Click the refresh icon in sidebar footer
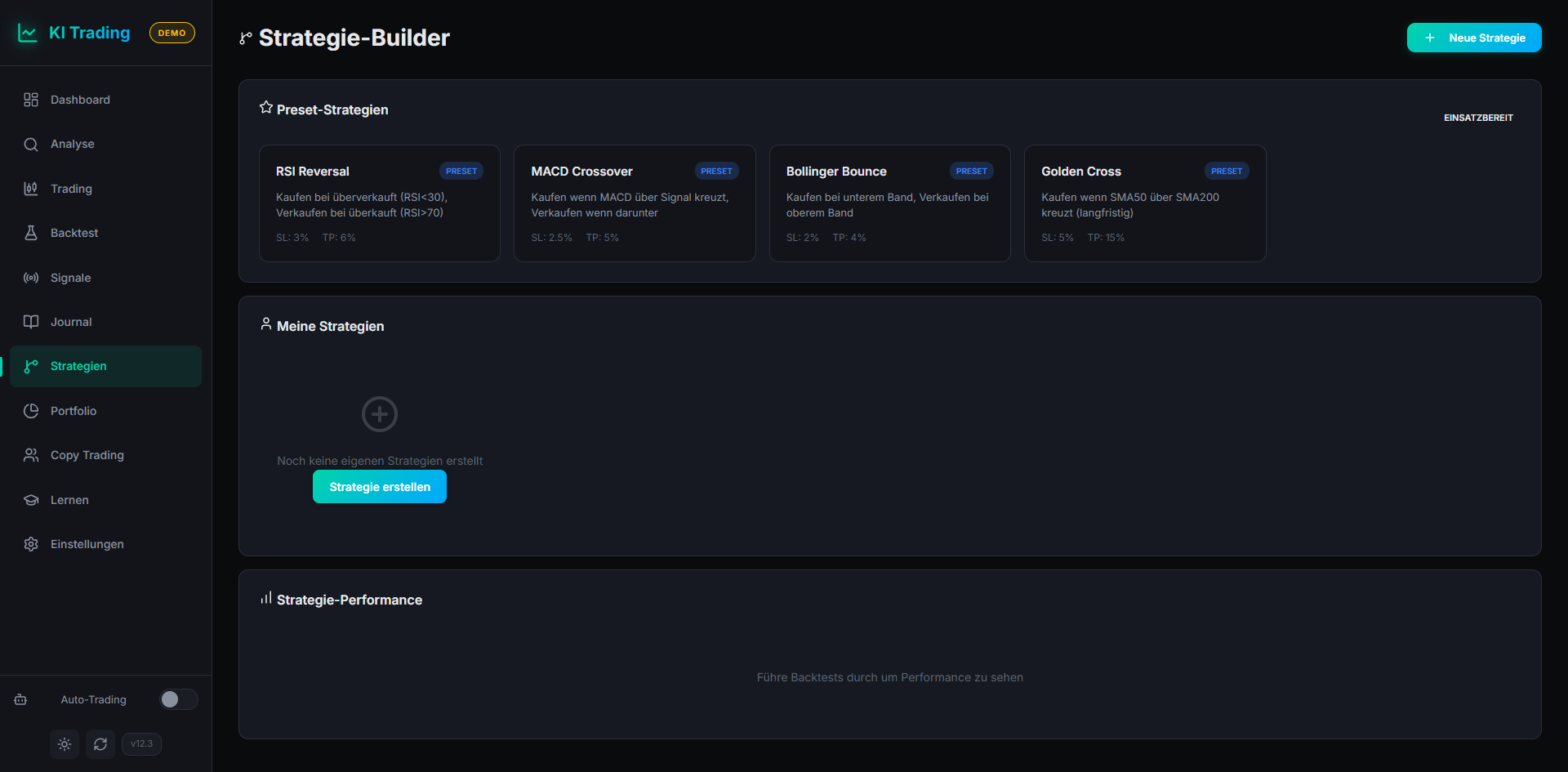Image resolution: width=1568 pixels, height=772 pixels. point(100,744)
